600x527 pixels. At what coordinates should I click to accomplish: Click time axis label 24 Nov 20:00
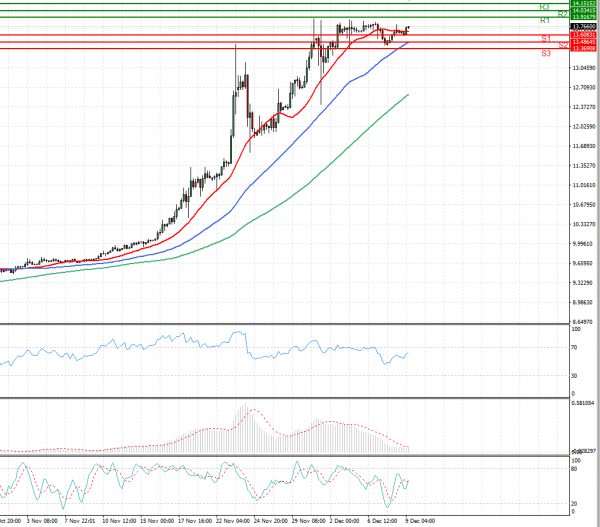(x=271, y=521)
